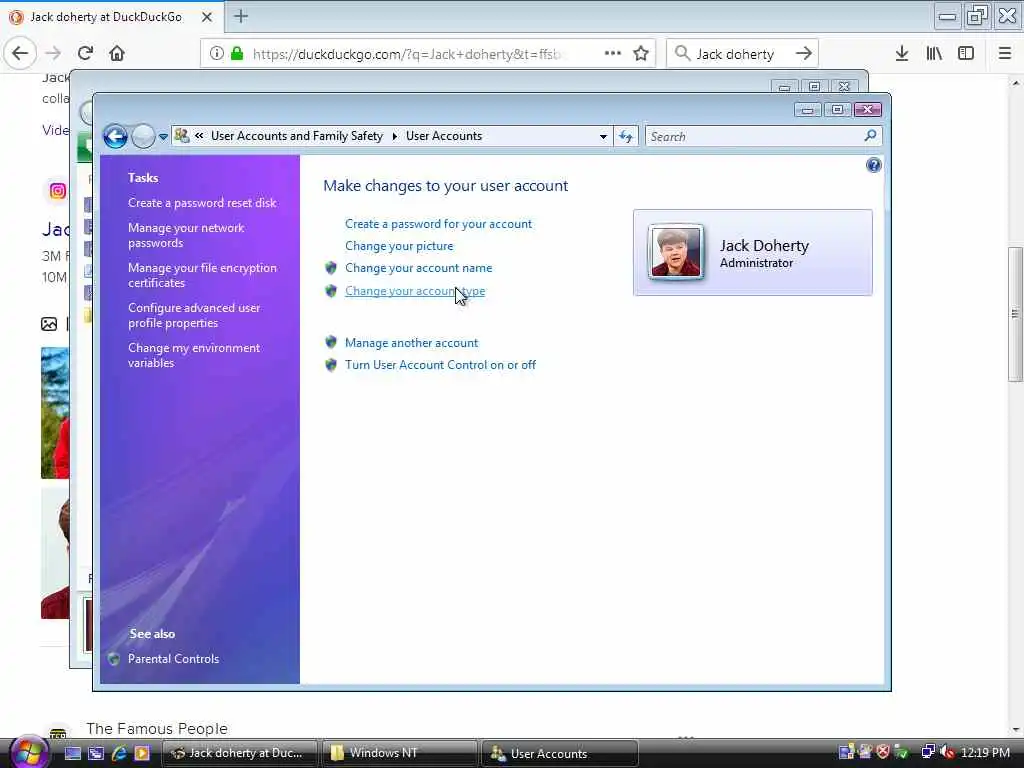
Task: Bookmark this page with the star icon
Action: click(x=641, y=54)
